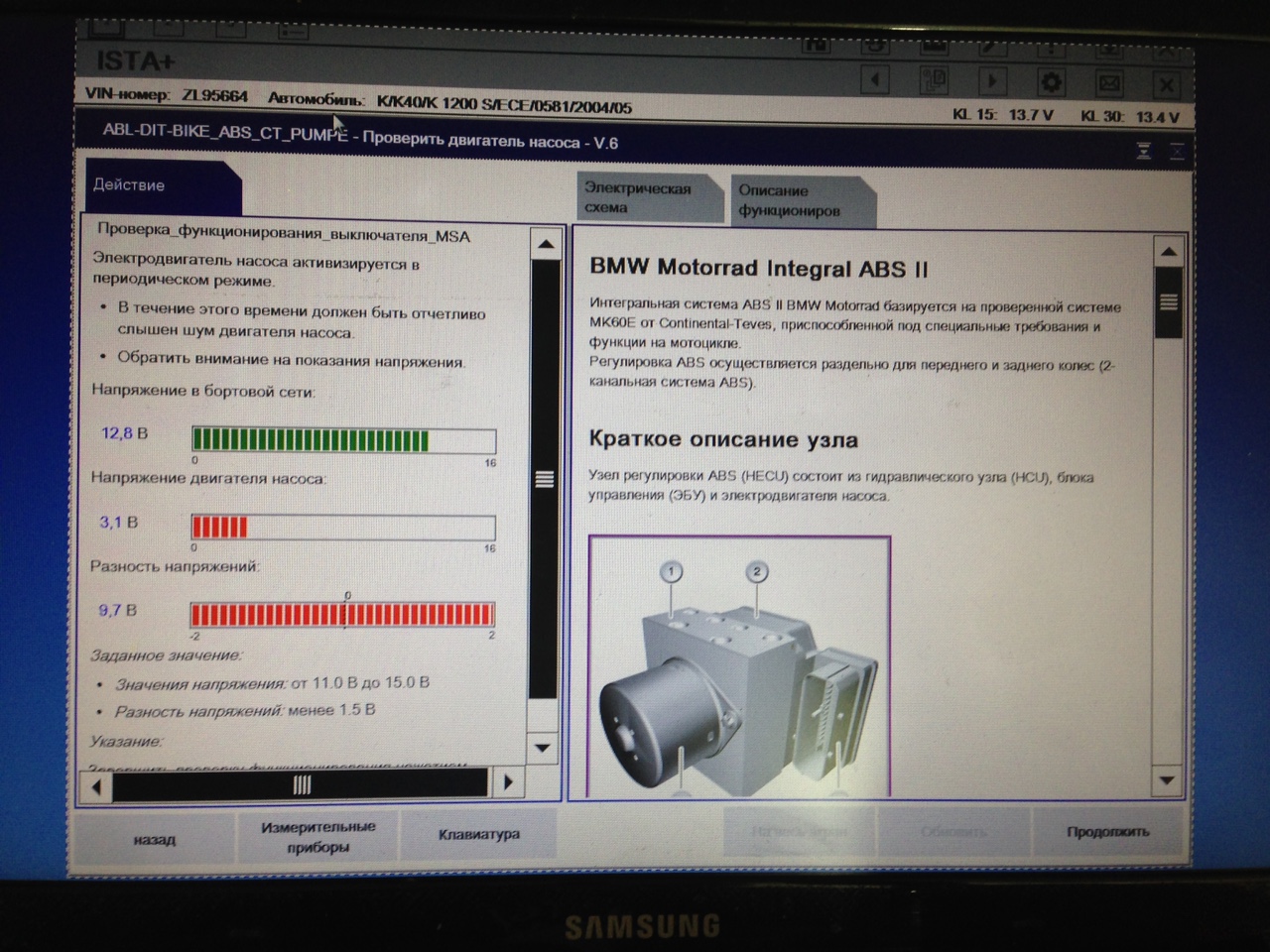Click down arrow of description panel scrollbar

(1167, 780)
